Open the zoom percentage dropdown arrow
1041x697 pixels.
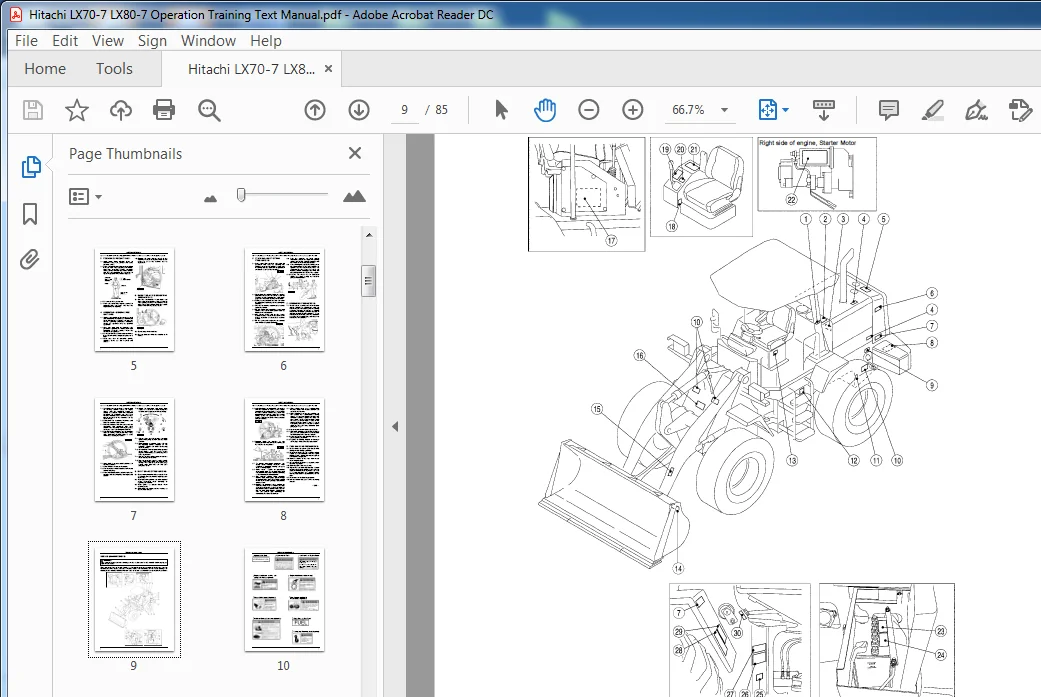tap(724, 110)
